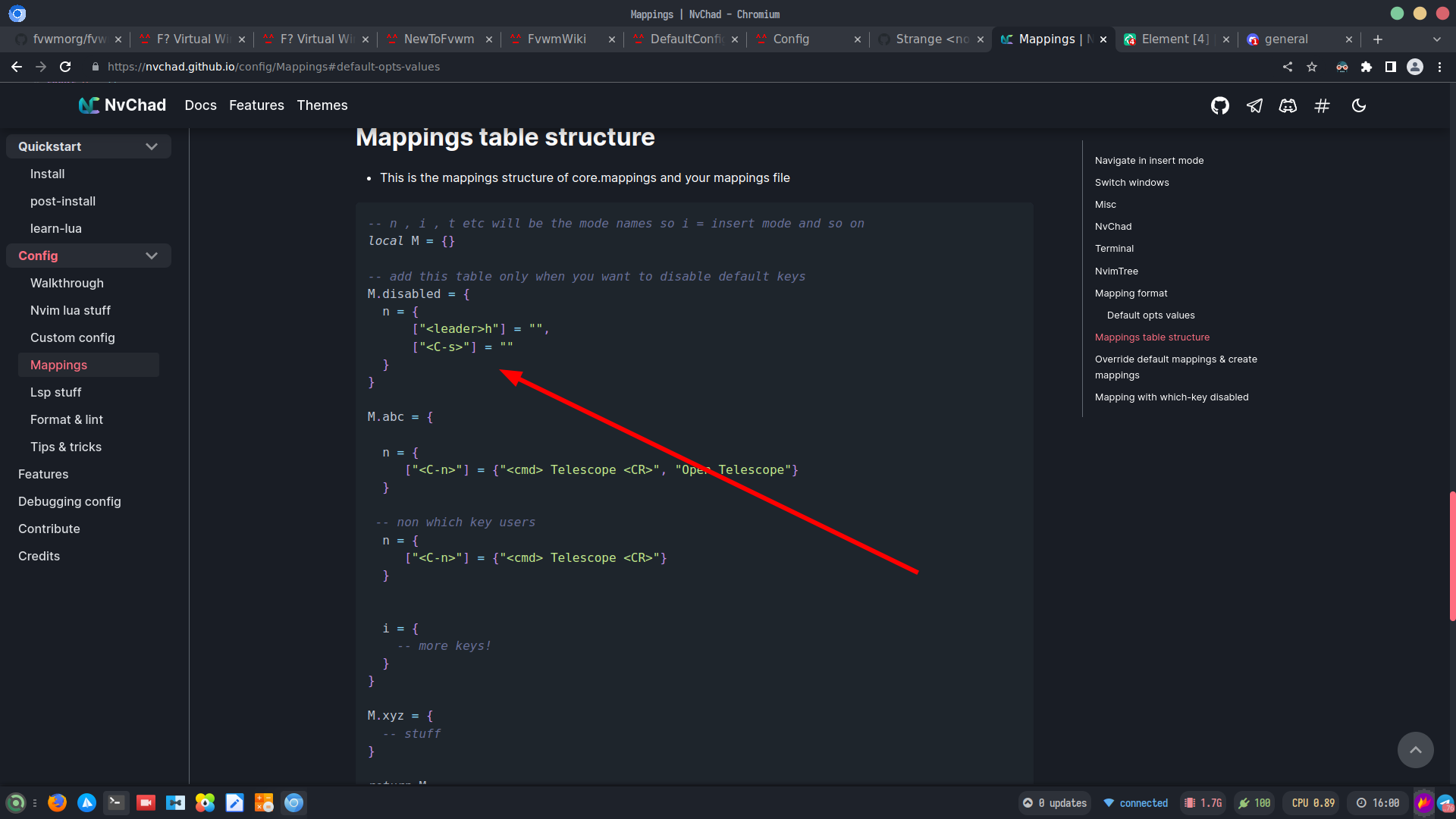Click the connected network status indicator
Viewport: 1456px width, 819px height.
coord(1135,803)
